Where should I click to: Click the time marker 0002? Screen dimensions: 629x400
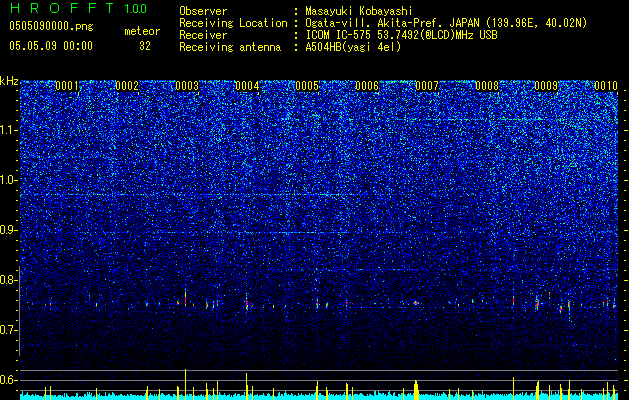[127, 86]
